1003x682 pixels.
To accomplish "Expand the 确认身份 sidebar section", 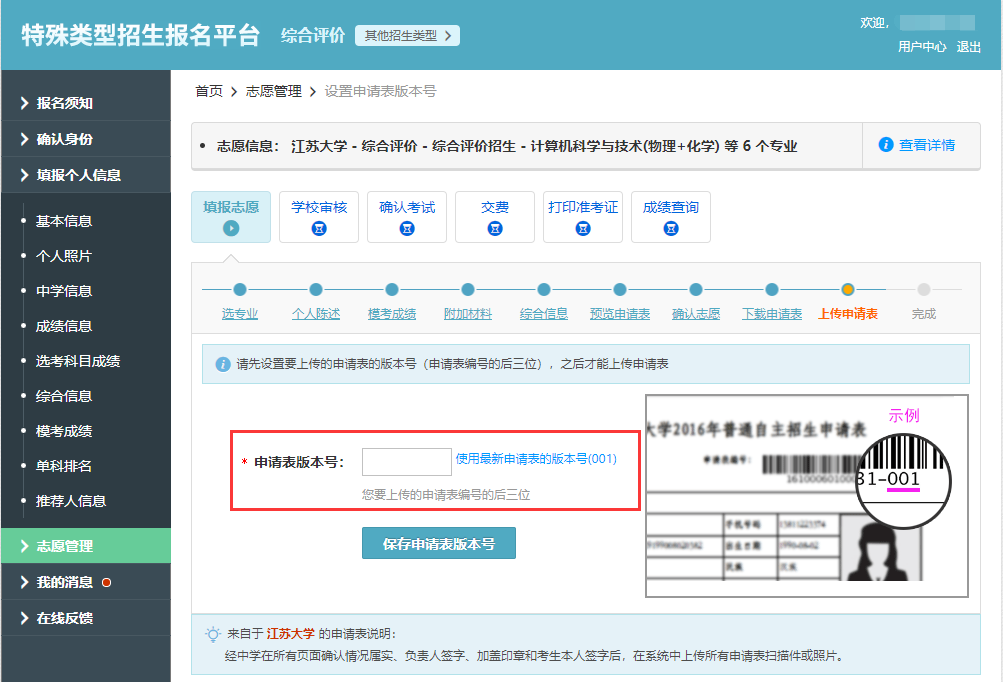I will tap(64, 139).
